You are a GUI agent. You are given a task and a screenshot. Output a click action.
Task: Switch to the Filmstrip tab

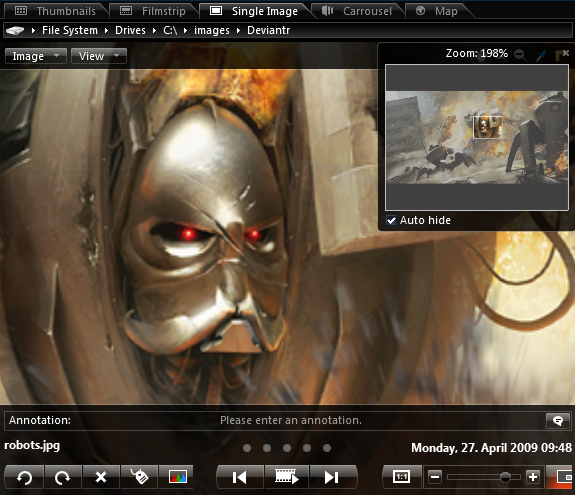[153, 11]
